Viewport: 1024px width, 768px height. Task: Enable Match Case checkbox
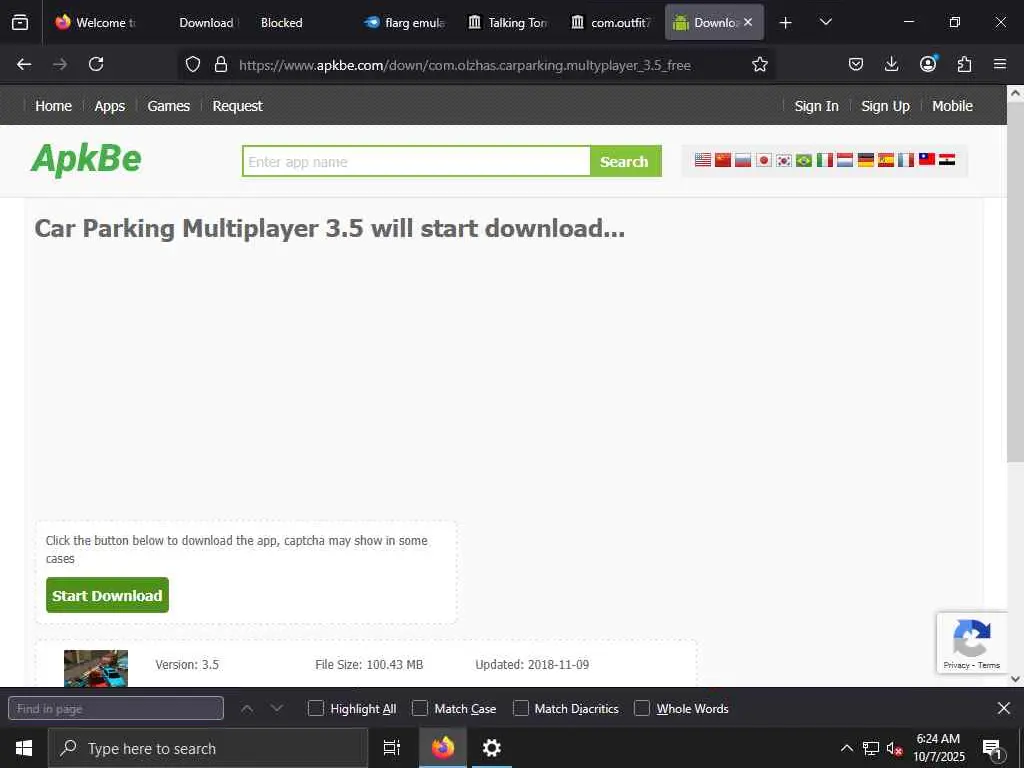point(420,708)
